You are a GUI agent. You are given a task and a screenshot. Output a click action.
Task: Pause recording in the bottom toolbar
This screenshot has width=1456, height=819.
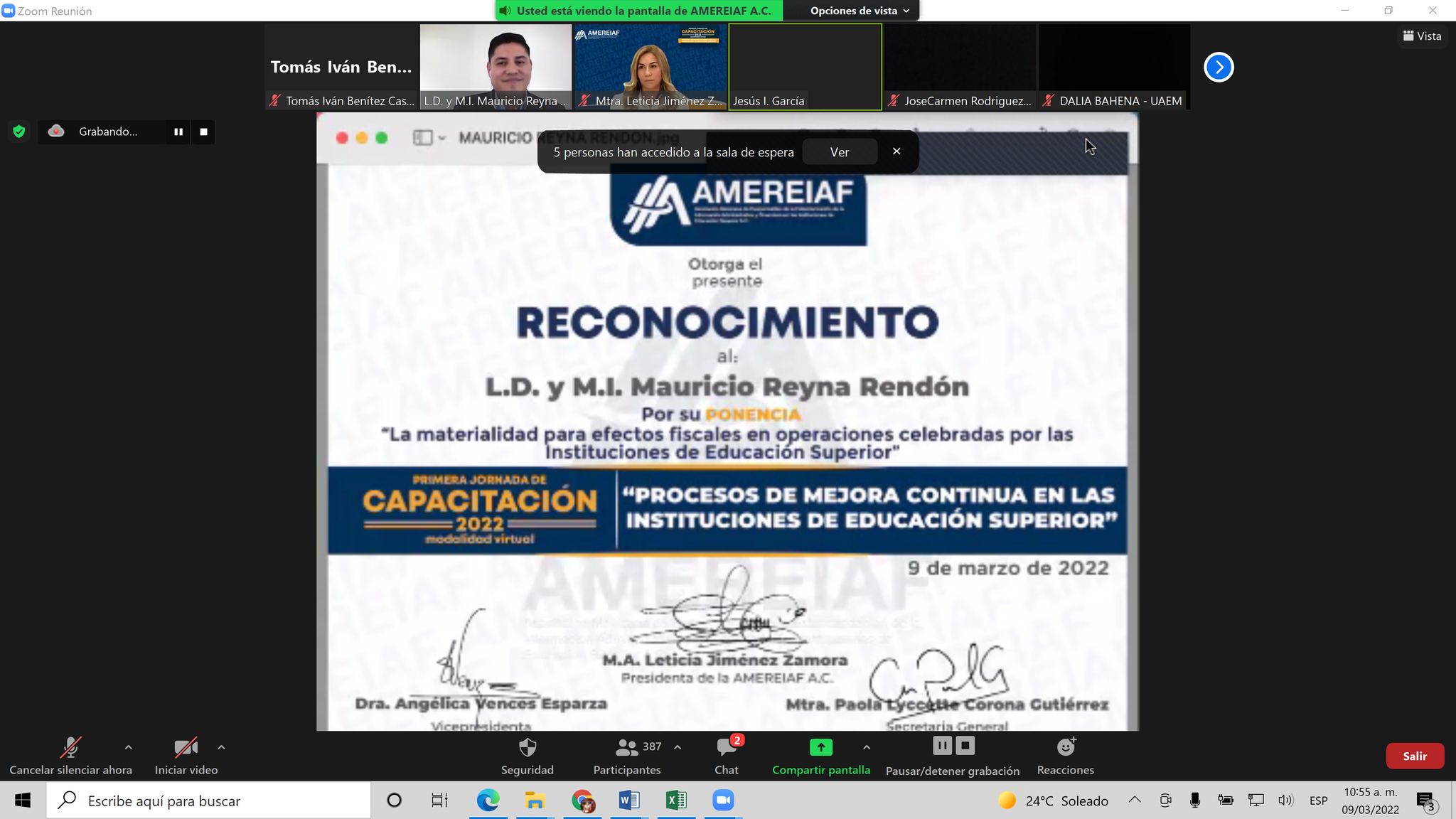click(x=942, y=746)
